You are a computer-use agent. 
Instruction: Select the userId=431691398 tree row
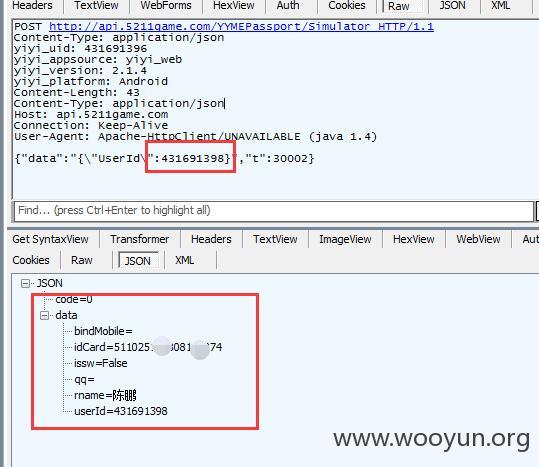pyautogui.click(x=121, y=411)
